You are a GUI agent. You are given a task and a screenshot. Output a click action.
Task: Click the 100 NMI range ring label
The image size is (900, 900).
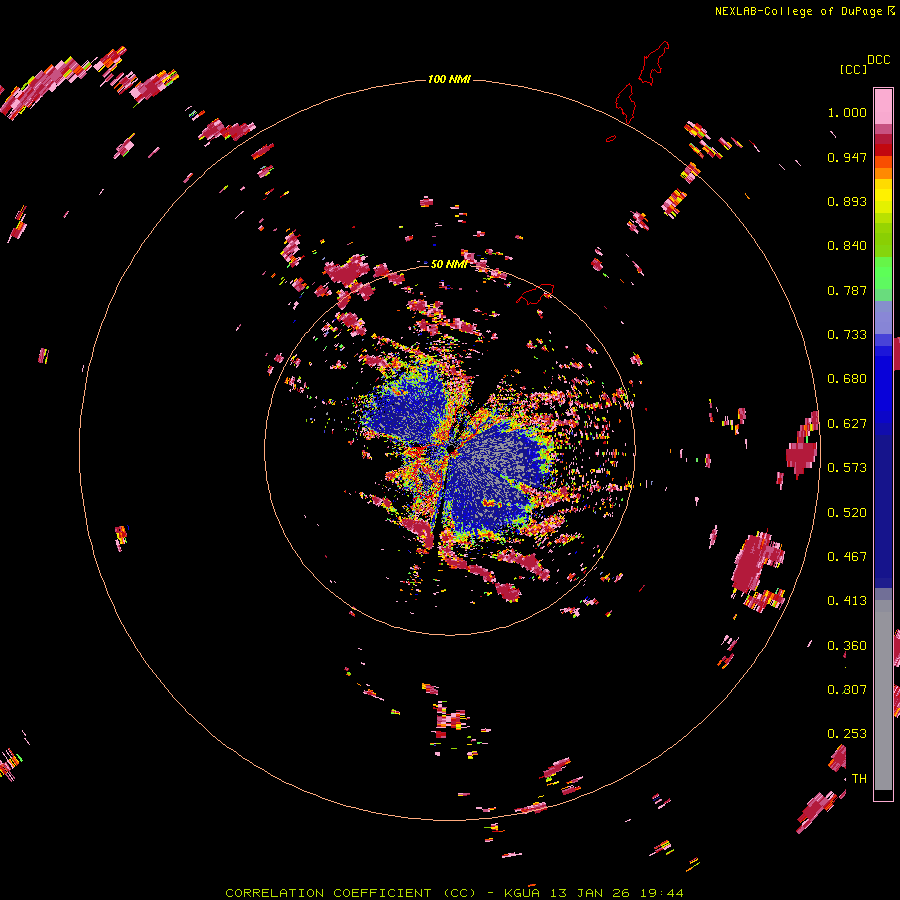pos(449,79)
